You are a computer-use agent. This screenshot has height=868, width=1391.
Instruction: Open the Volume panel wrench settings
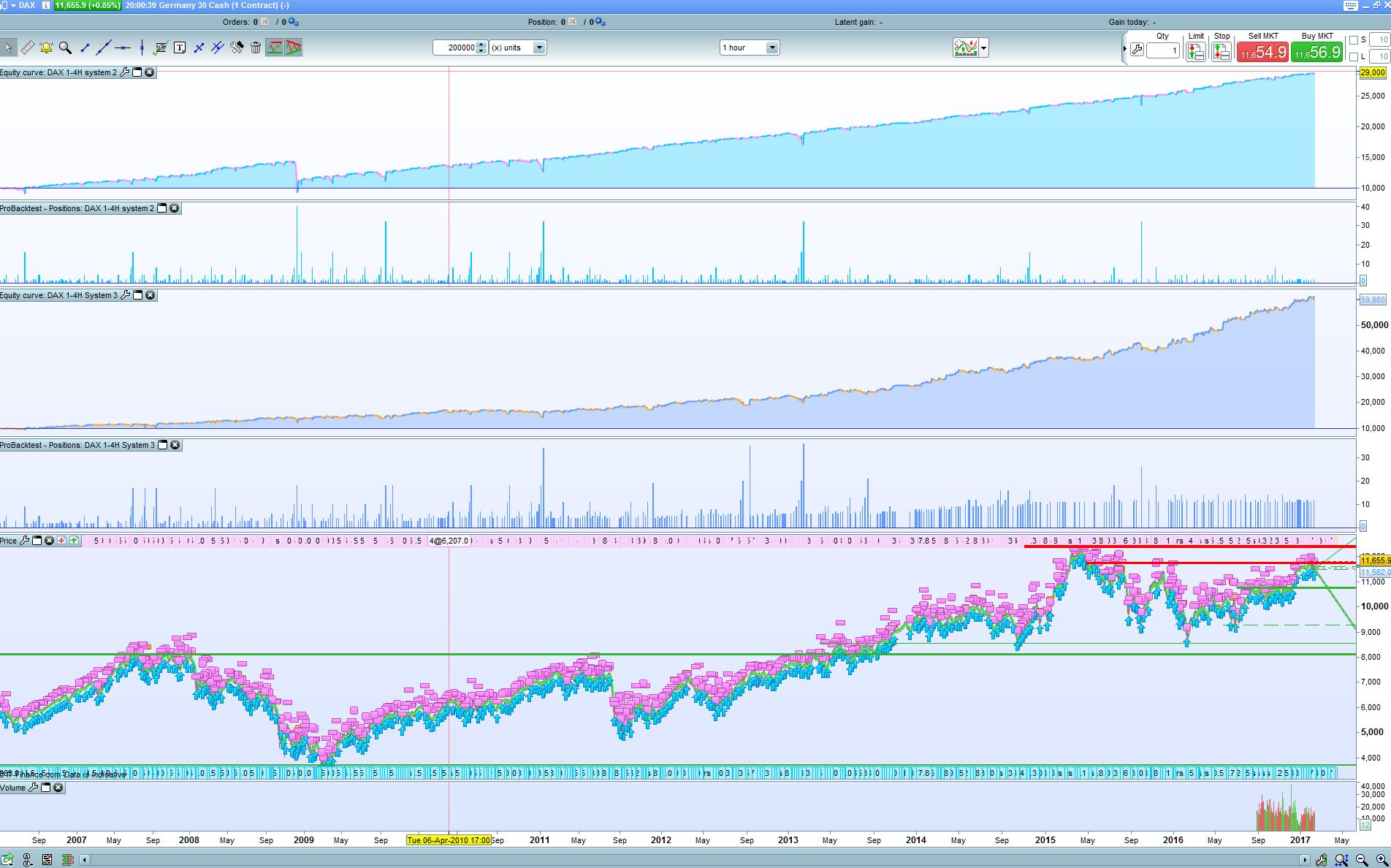pos(34,788)
